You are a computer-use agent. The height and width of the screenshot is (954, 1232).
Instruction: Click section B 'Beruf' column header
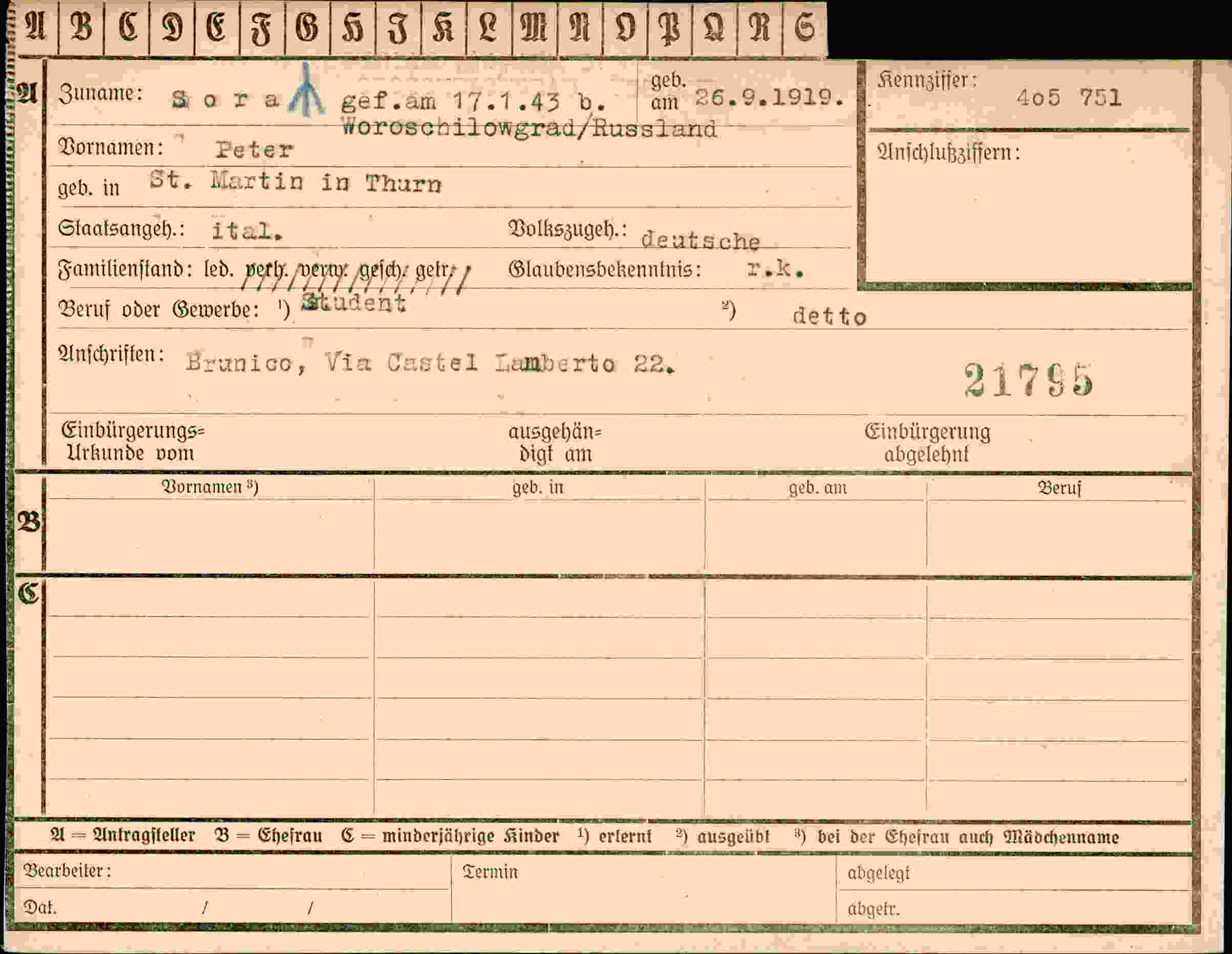coord(1059,488)
